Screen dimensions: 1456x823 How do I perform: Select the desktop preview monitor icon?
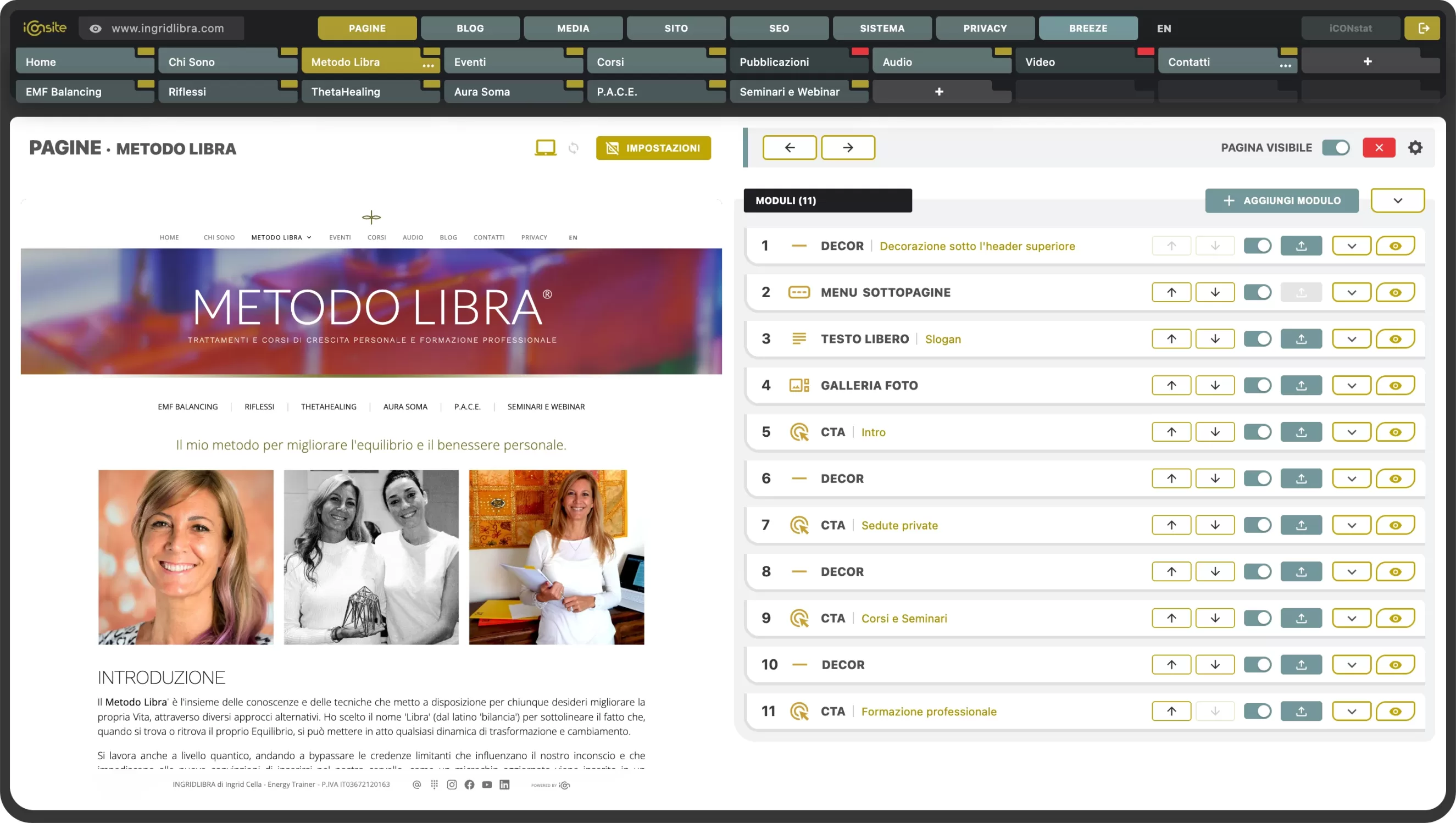point(546,148)
